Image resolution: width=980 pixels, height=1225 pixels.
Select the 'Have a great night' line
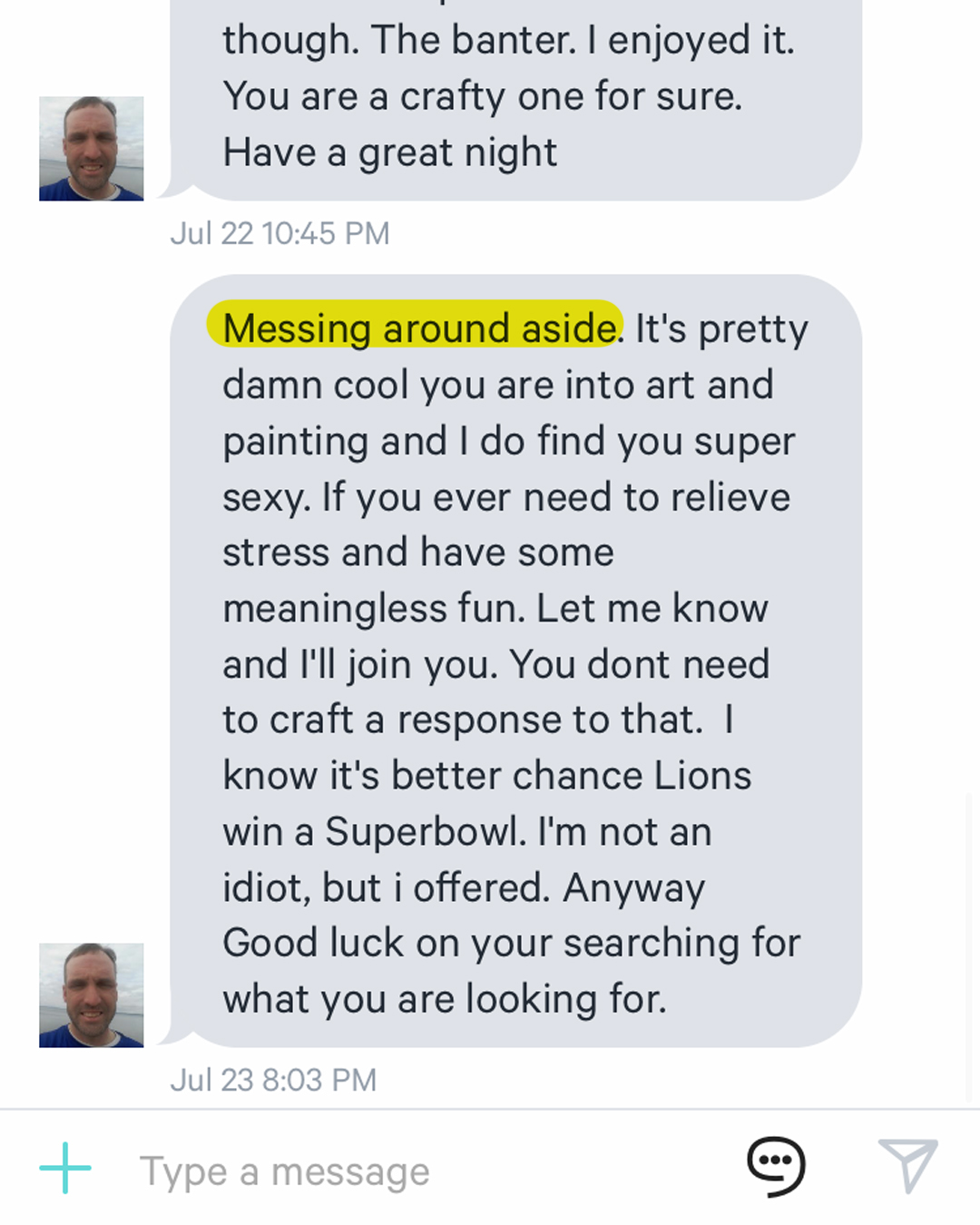click(390, 152)
